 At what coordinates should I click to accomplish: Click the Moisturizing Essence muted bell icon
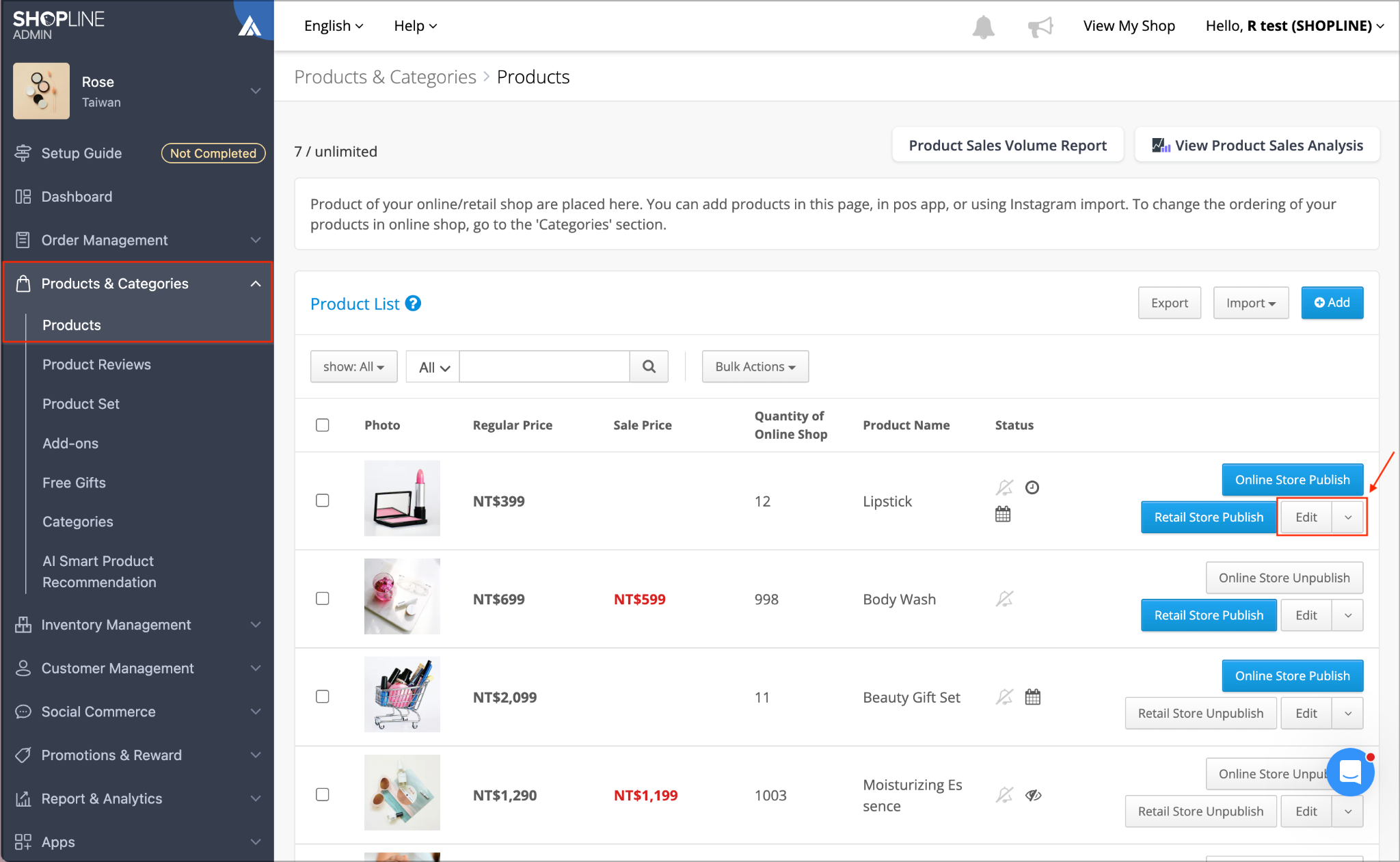click(1004, 795)
